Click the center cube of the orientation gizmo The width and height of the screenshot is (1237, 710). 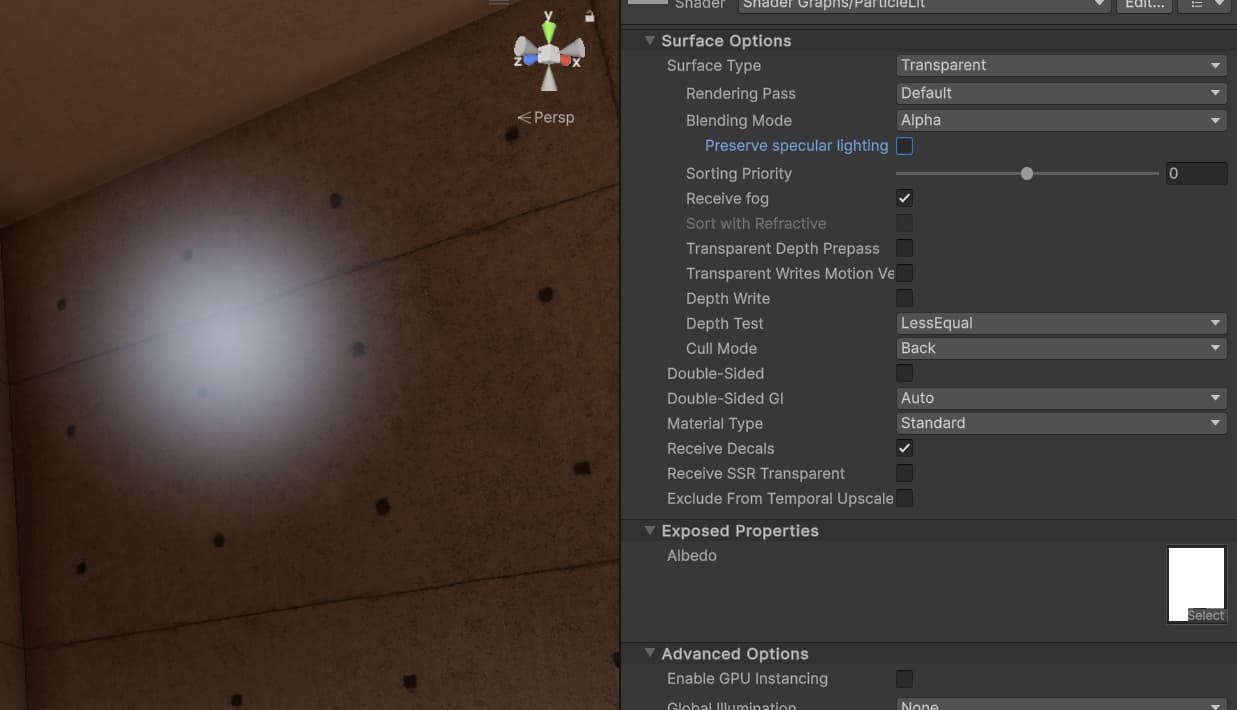[548, 54]
